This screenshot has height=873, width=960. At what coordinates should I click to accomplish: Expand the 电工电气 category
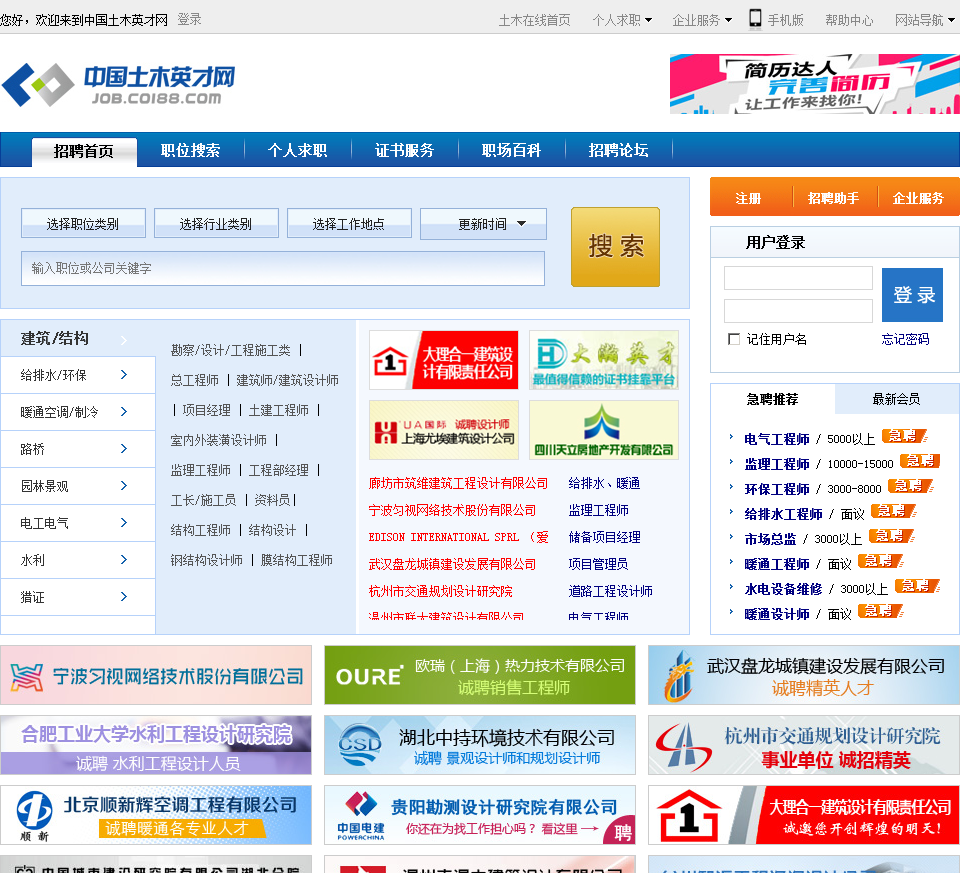78,523
